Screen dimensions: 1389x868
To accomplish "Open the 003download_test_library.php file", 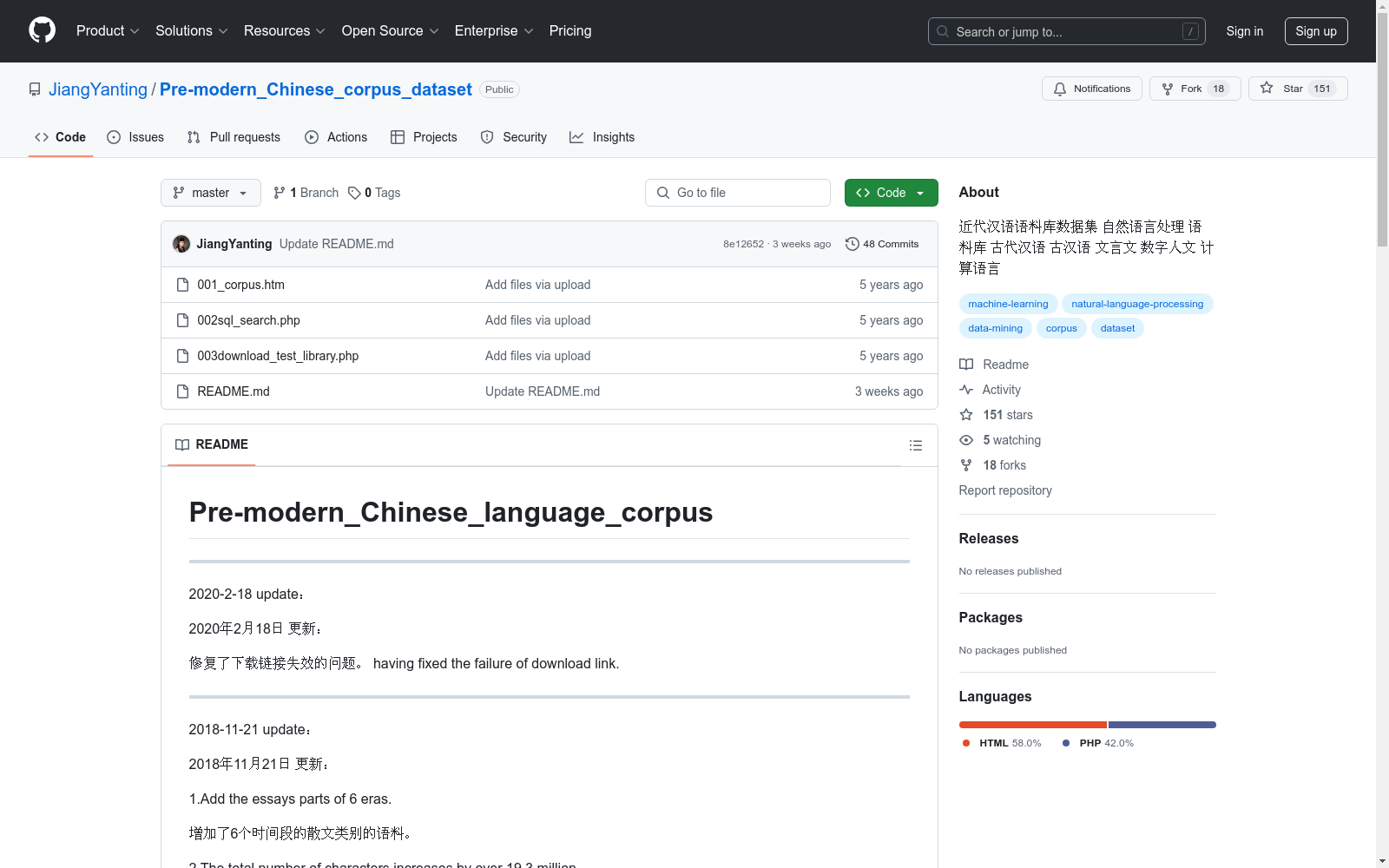I will click(x=278, y=356).
